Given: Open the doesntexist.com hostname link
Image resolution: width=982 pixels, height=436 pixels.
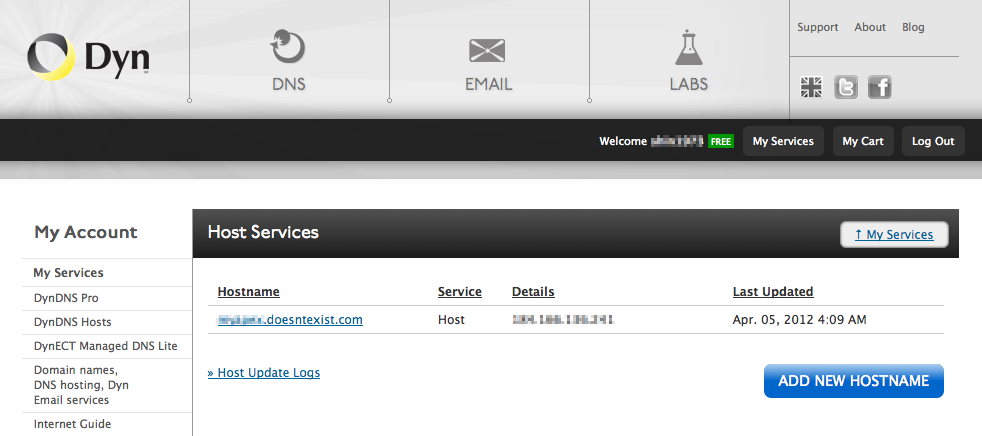Looking at the screenshot, I should point(290,319).
